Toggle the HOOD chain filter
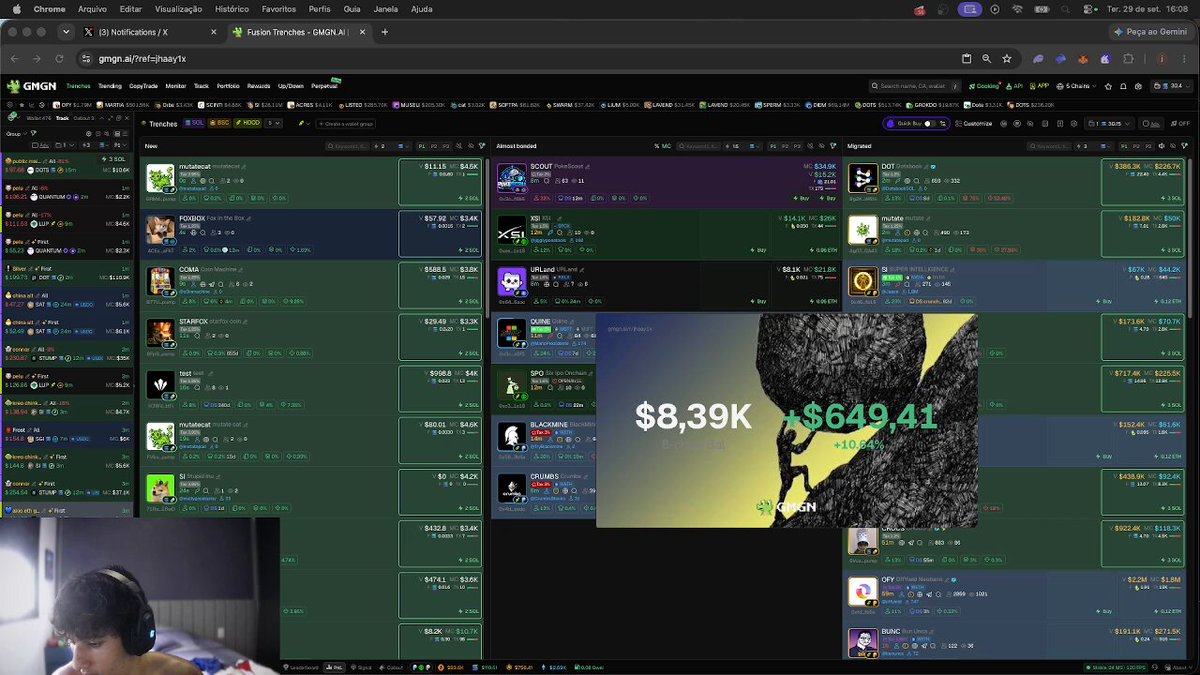Image resolution: width=1200 pixels, height=675 pixels. coord(246,123)
